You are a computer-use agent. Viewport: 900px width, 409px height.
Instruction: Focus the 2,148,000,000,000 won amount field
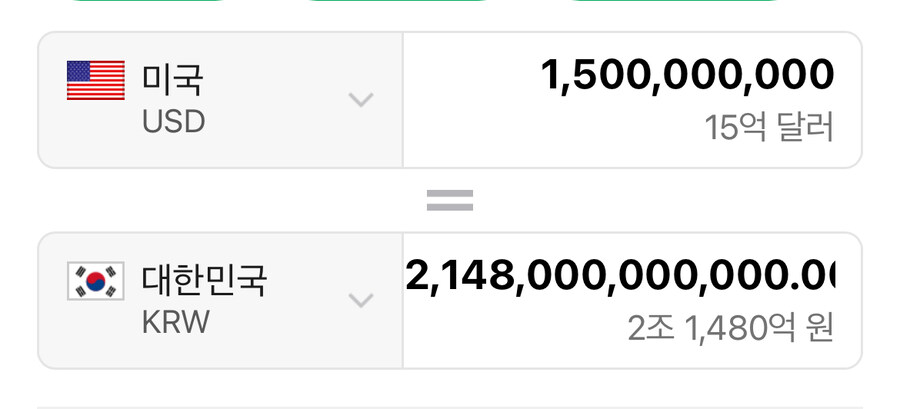tap(620, 276)
